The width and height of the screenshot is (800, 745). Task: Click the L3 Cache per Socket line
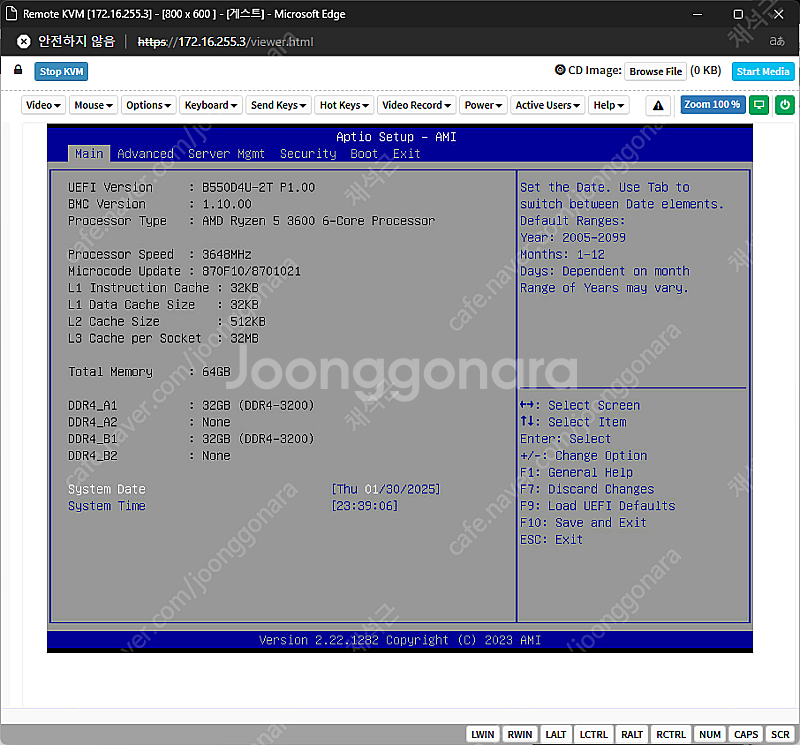pyautogui.click(x=163, y=338)
